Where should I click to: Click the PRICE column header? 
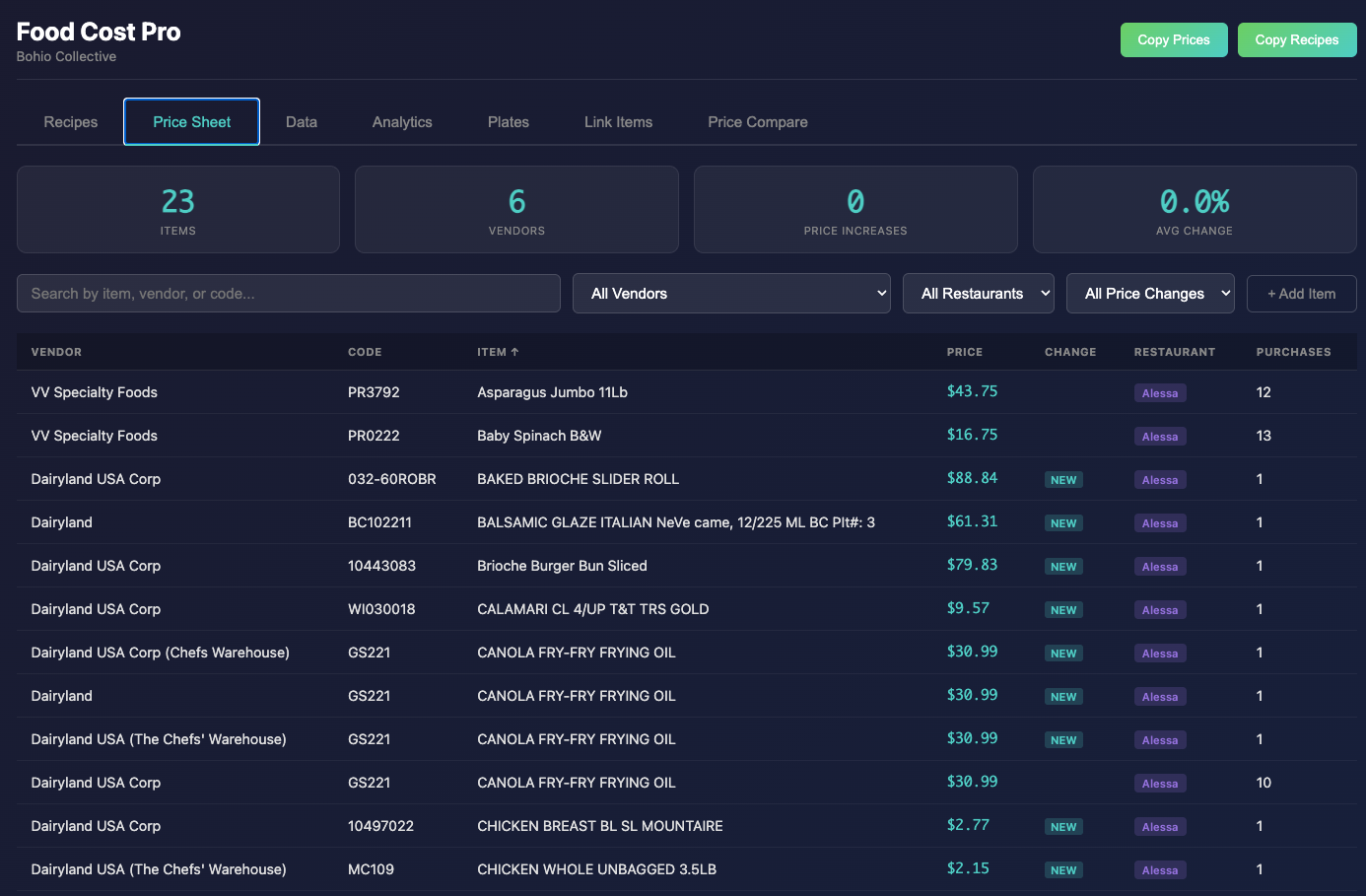(965, 352)
